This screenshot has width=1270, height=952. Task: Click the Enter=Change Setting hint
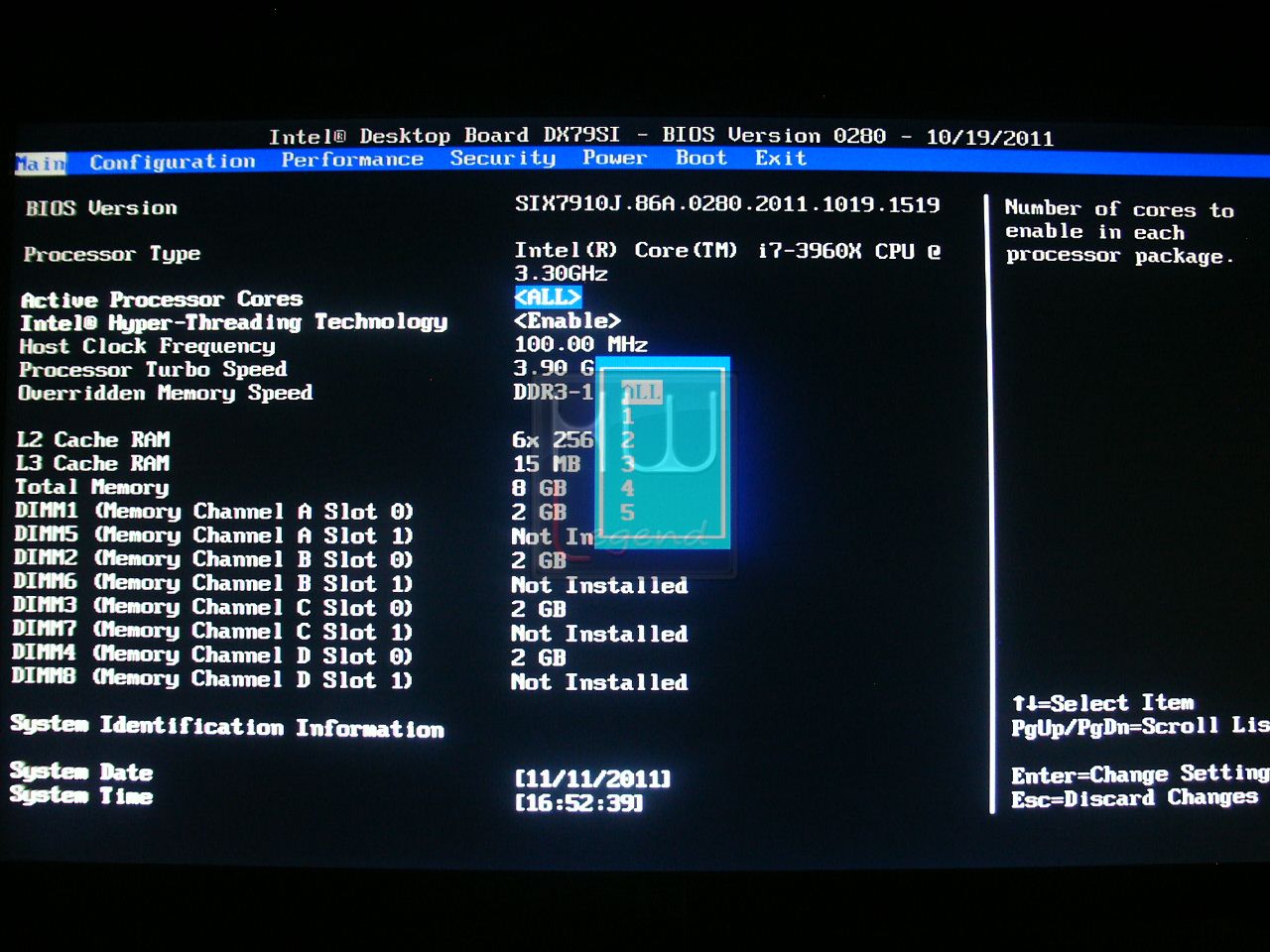click(1140, 773)
